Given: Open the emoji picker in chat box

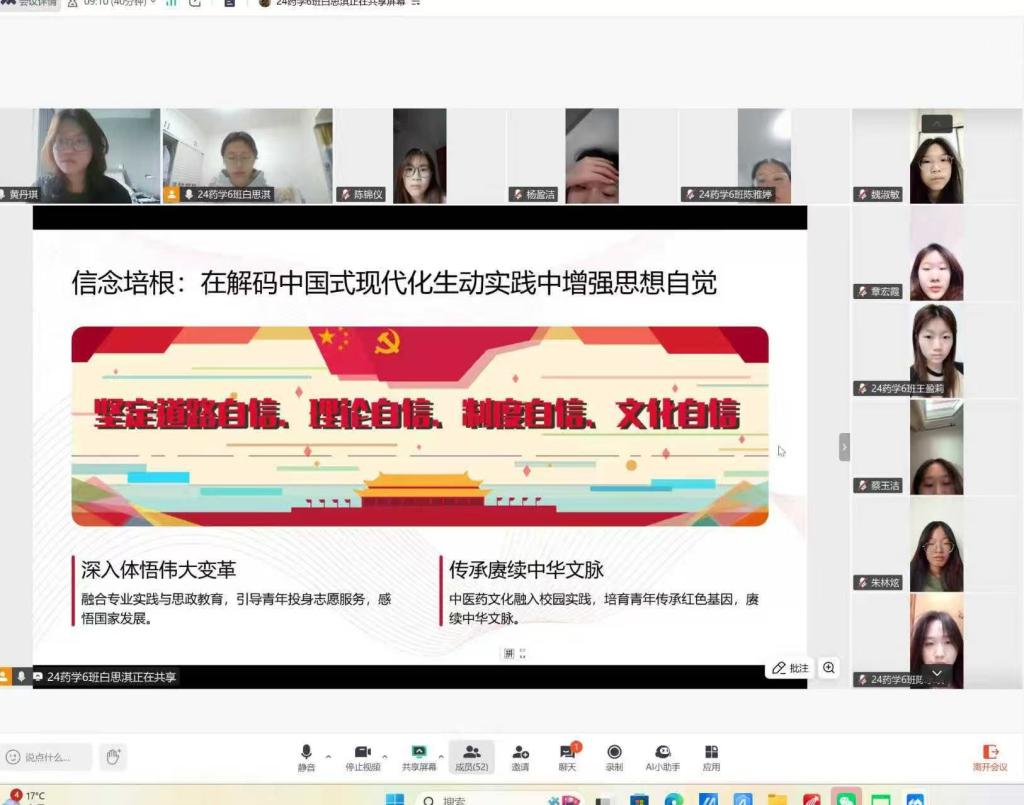Looking at the screenshot, I should 13,757.
